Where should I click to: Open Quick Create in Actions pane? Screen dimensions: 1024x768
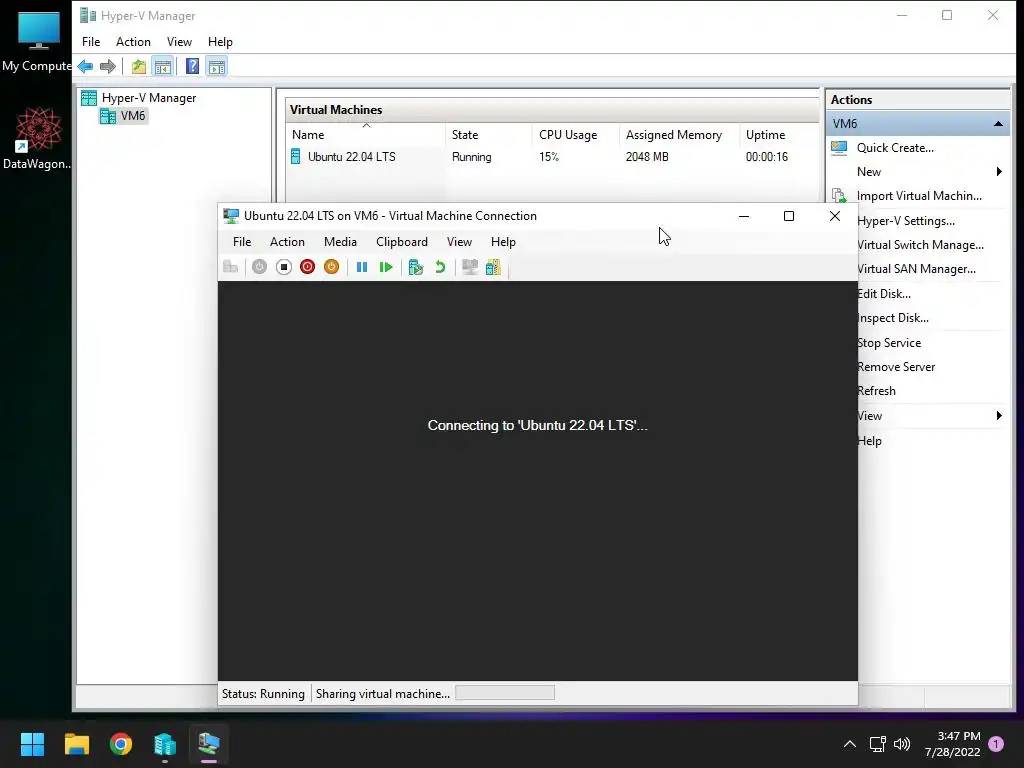[x=895, y=148]
